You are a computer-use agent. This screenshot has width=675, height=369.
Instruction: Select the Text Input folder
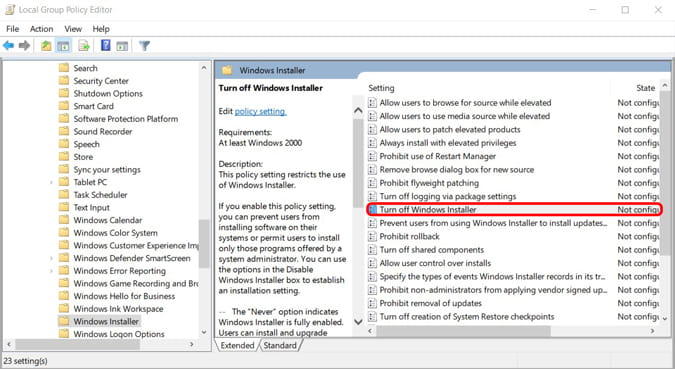click(x=91, y=208)
